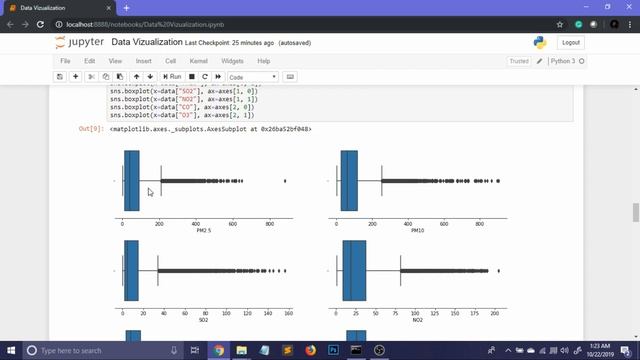
Task: Bookmark this page star icon
Action: (560, 24)
